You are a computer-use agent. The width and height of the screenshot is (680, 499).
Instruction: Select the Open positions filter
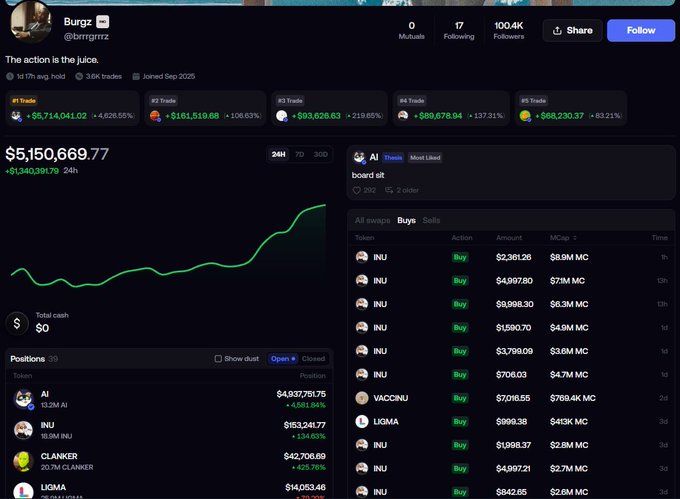pos(283,359)
